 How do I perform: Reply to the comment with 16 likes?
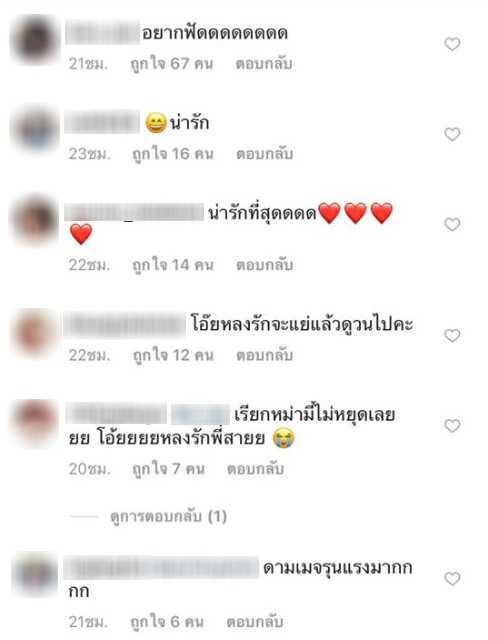tap(264, 154)
